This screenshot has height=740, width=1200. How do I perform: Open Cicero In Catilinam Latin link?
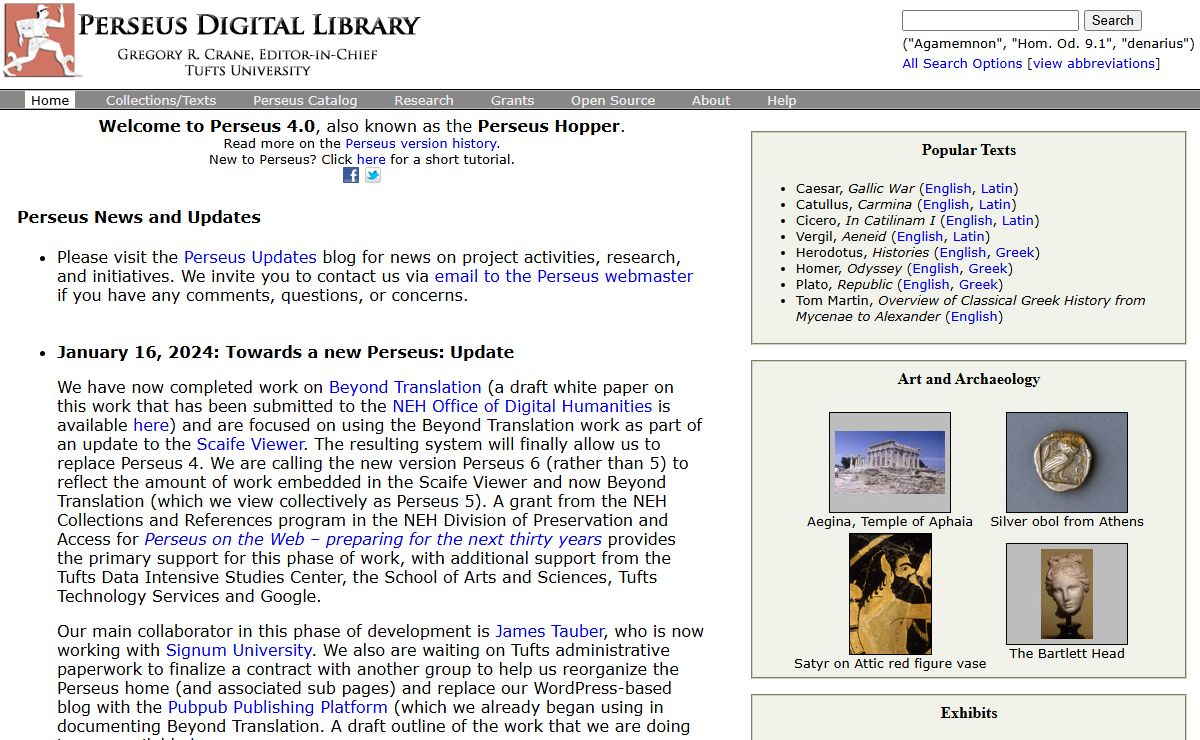[x=1018, y=220]
